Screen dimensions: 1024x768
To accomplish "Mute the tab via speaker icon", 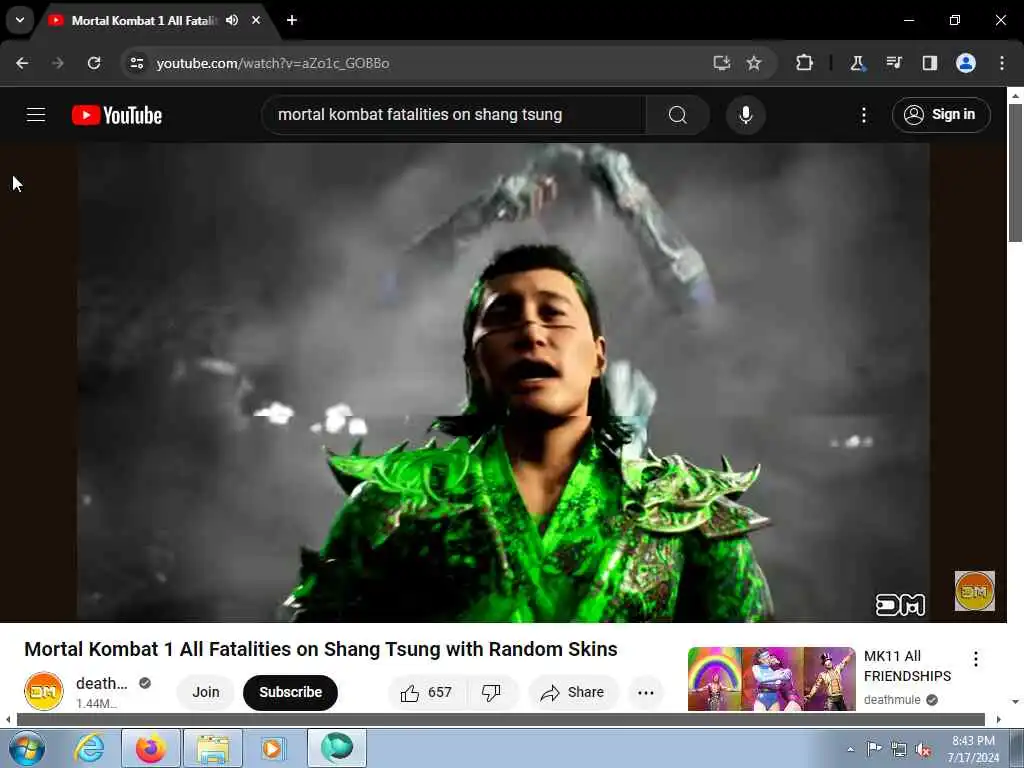I will pyautogui.click(x=232, y=20).
